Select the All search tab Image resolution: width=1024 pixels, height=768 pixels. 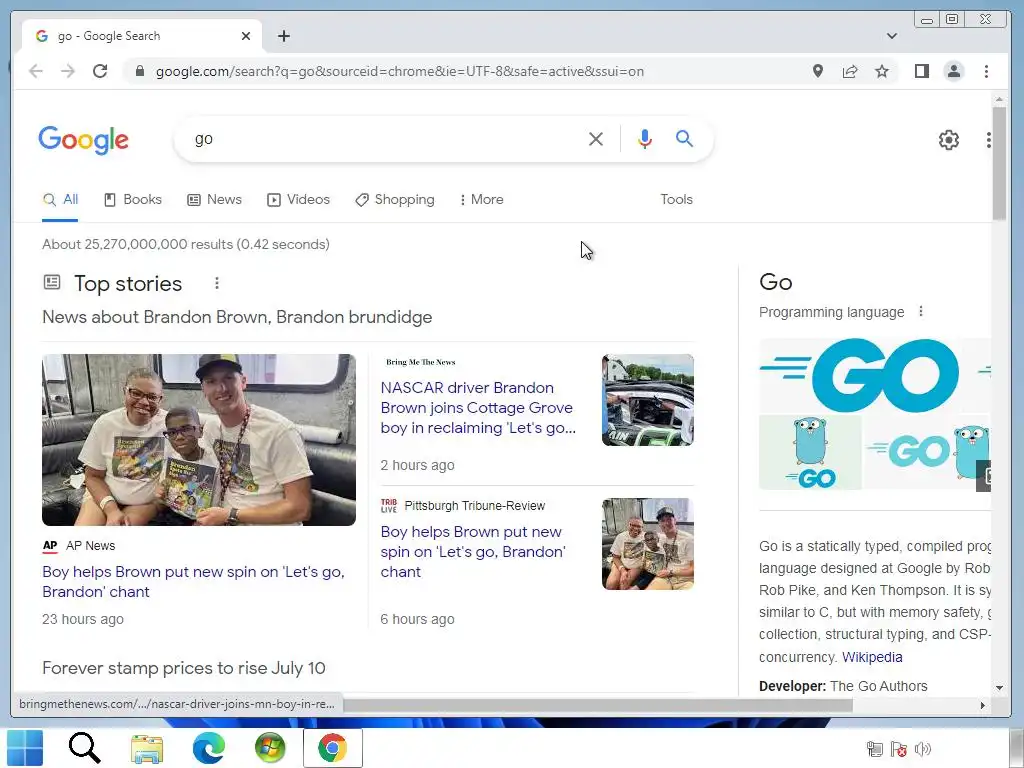(x=60, y=200)
